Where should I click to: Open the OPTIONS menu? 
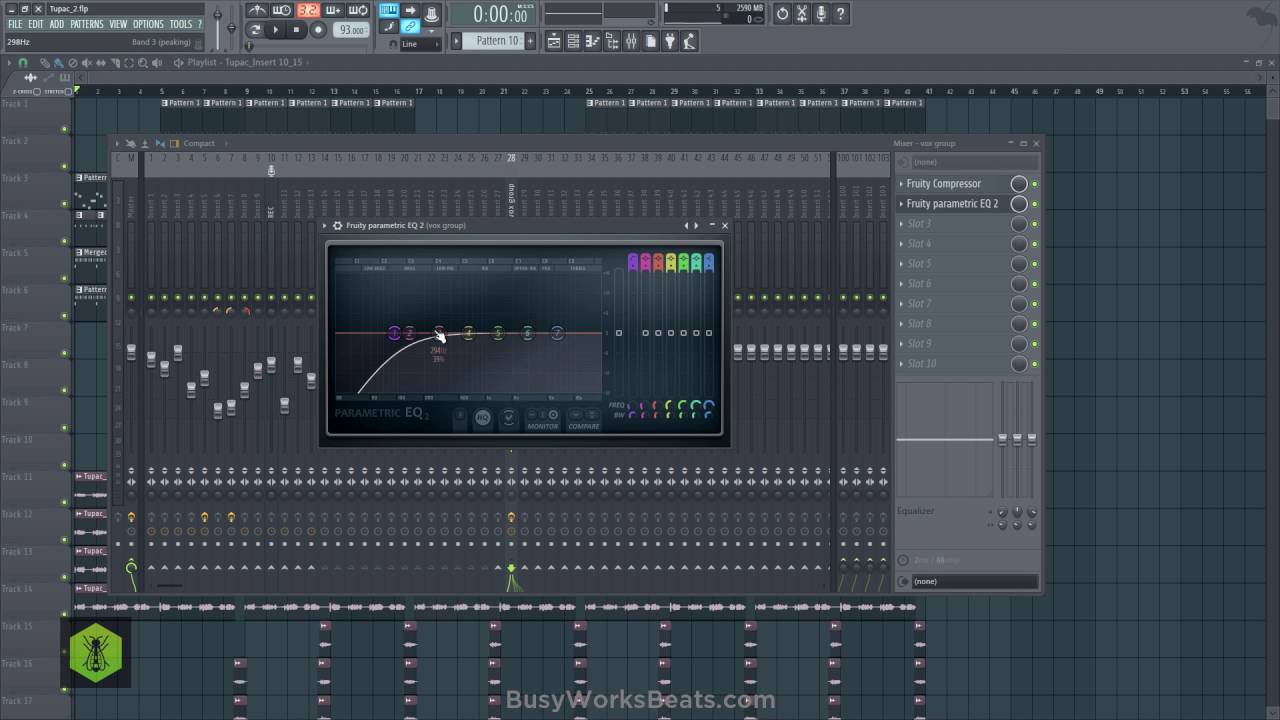pyautogui.click(x=148, y=24)
